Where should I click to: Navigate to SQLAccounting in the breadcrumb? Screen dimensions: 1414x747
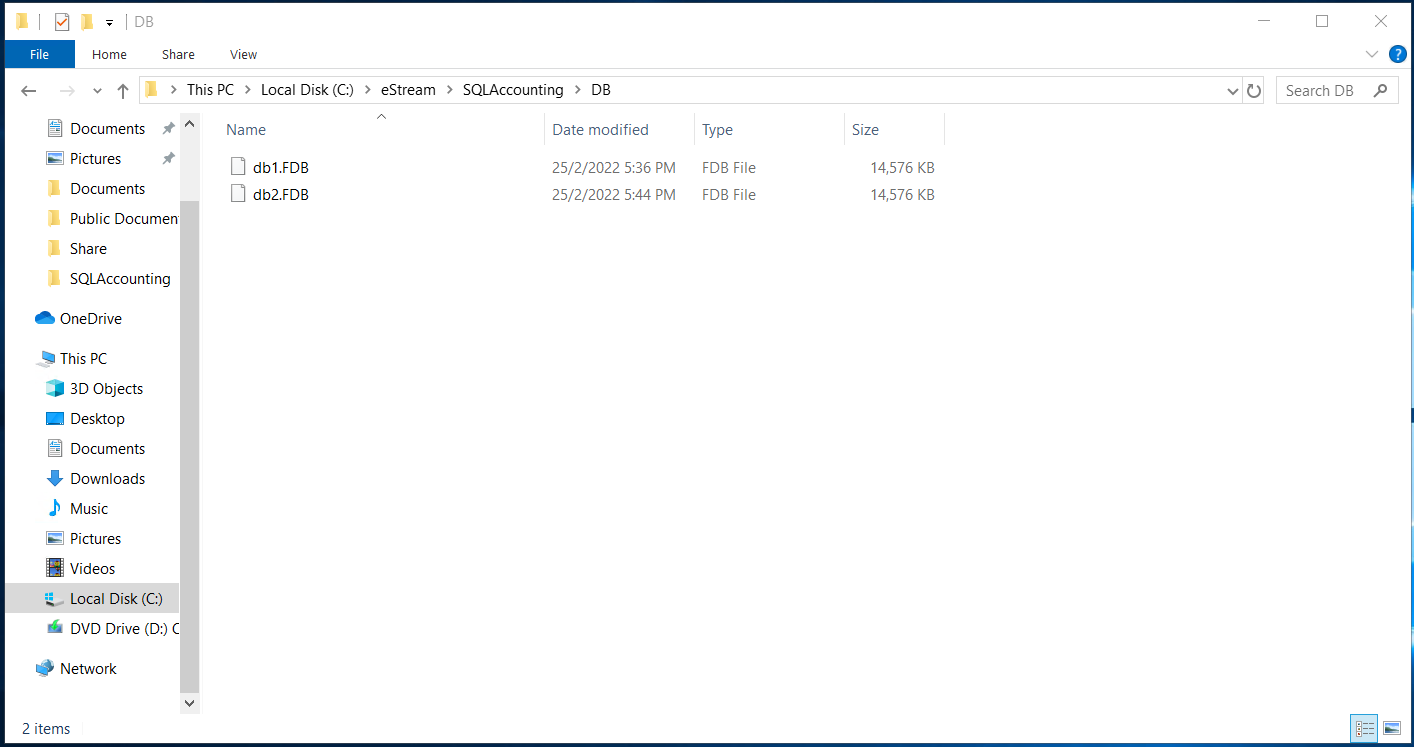pos(512,90)
